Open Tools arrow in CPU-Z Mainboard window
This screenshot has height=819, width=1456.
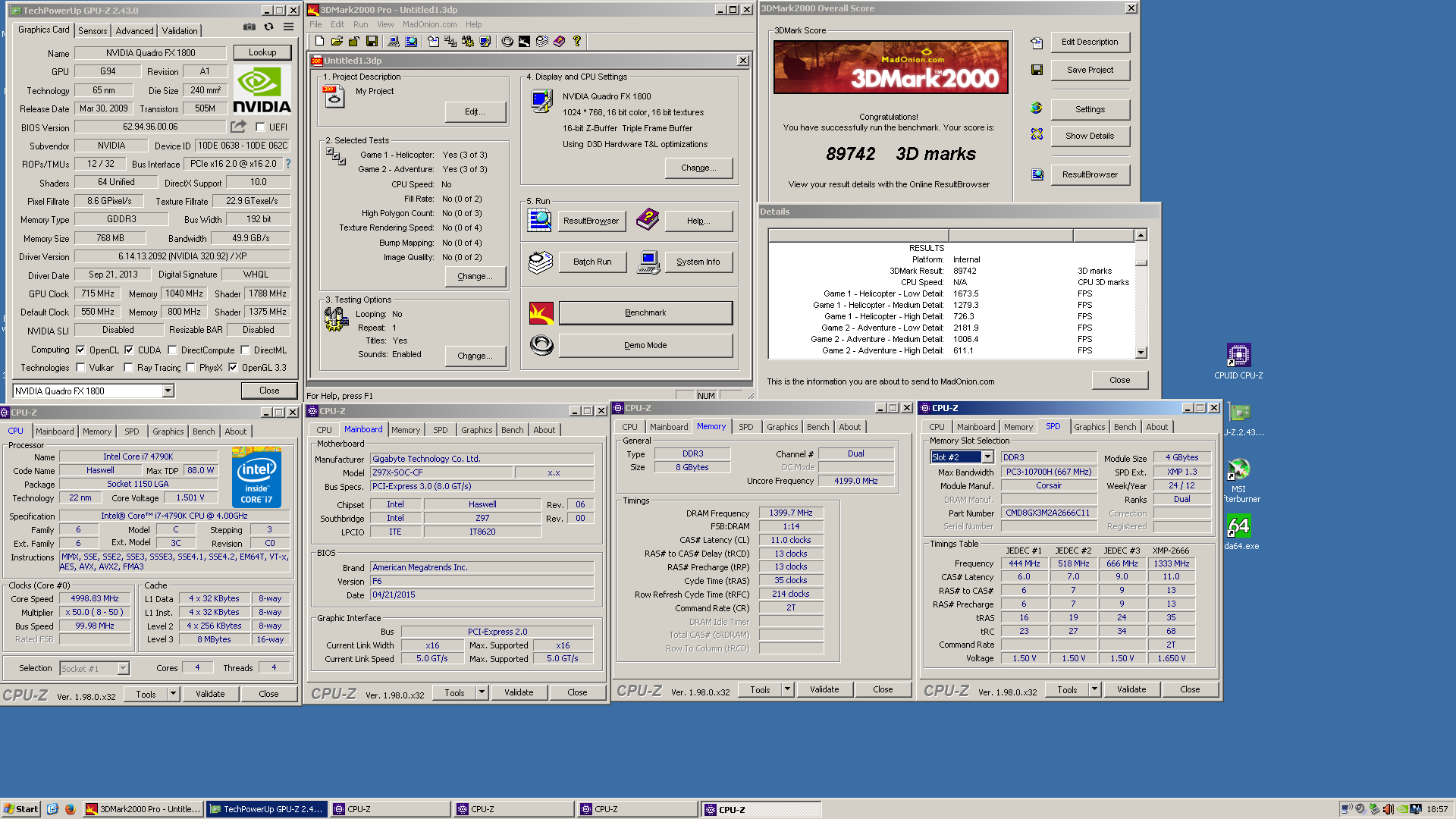(x=482, y=692)
